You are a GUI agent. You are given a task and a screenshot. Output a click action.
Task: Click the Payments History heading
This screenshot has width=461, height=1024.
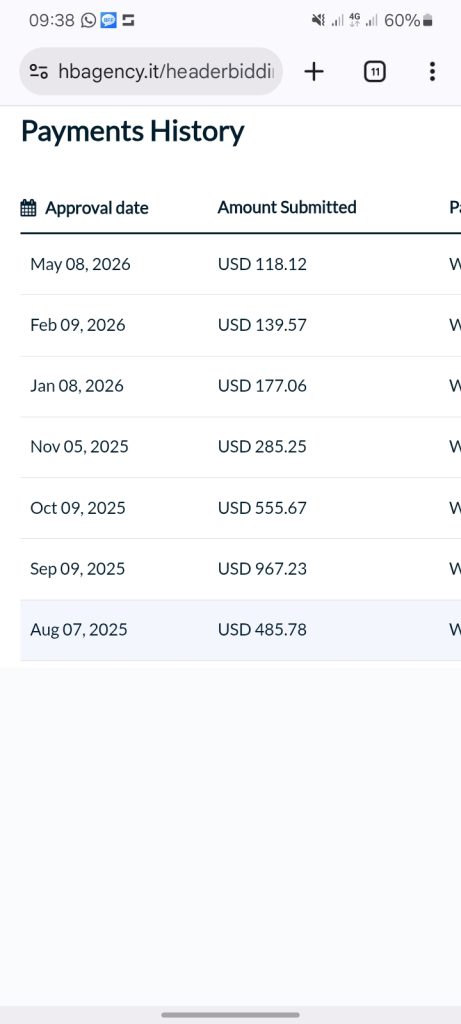pos(133,131)
